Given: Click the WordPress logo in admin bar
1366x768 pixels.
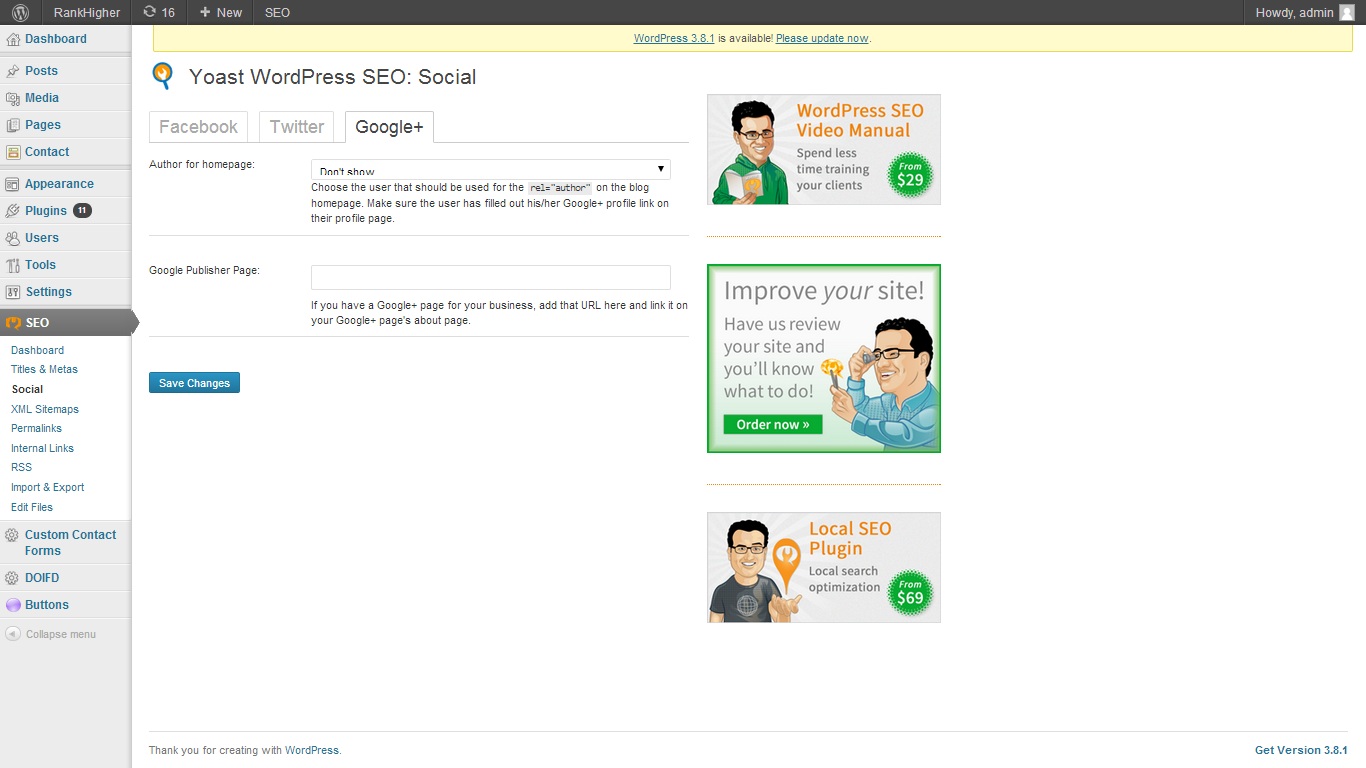Looking at the screenshot, I should pyautogui.click(x=20, y=12).
